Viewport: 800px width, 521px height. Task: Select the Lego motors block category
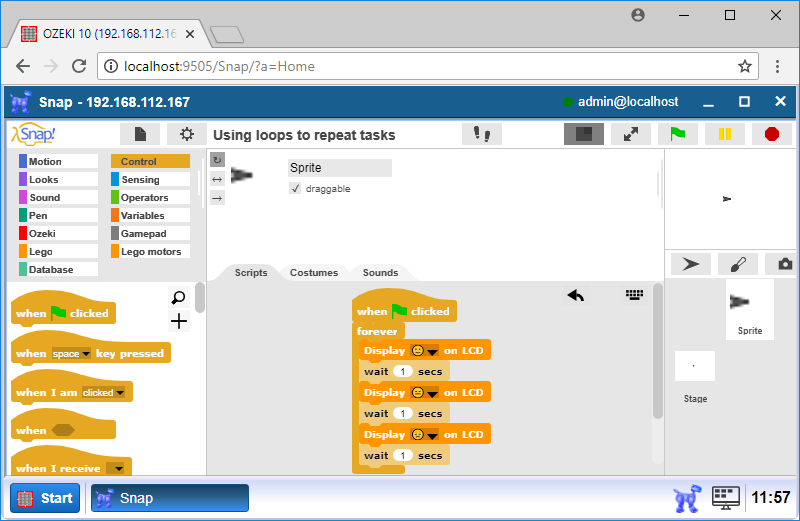point(151,252)
